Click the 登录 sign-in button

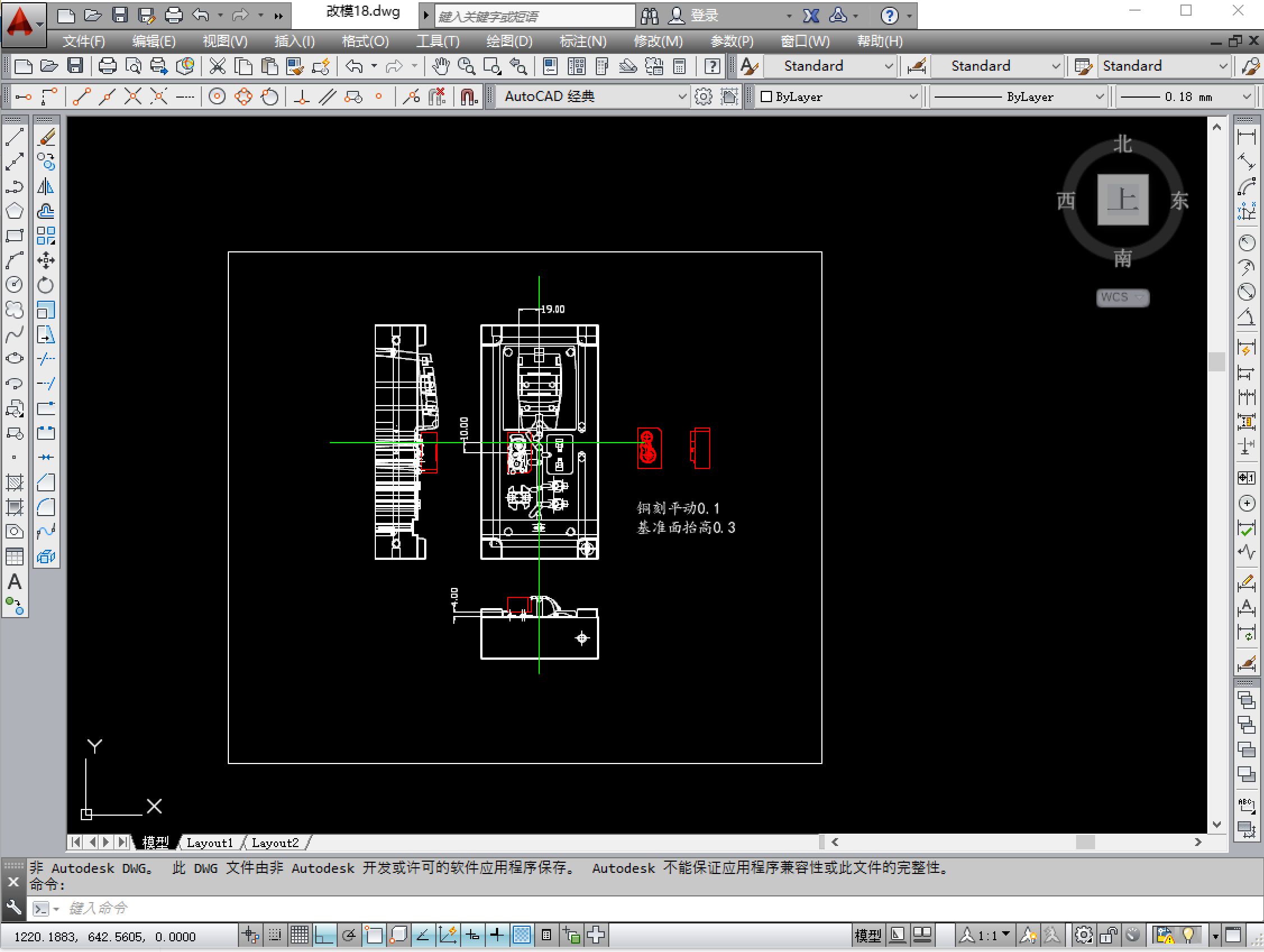click(704, 16)
